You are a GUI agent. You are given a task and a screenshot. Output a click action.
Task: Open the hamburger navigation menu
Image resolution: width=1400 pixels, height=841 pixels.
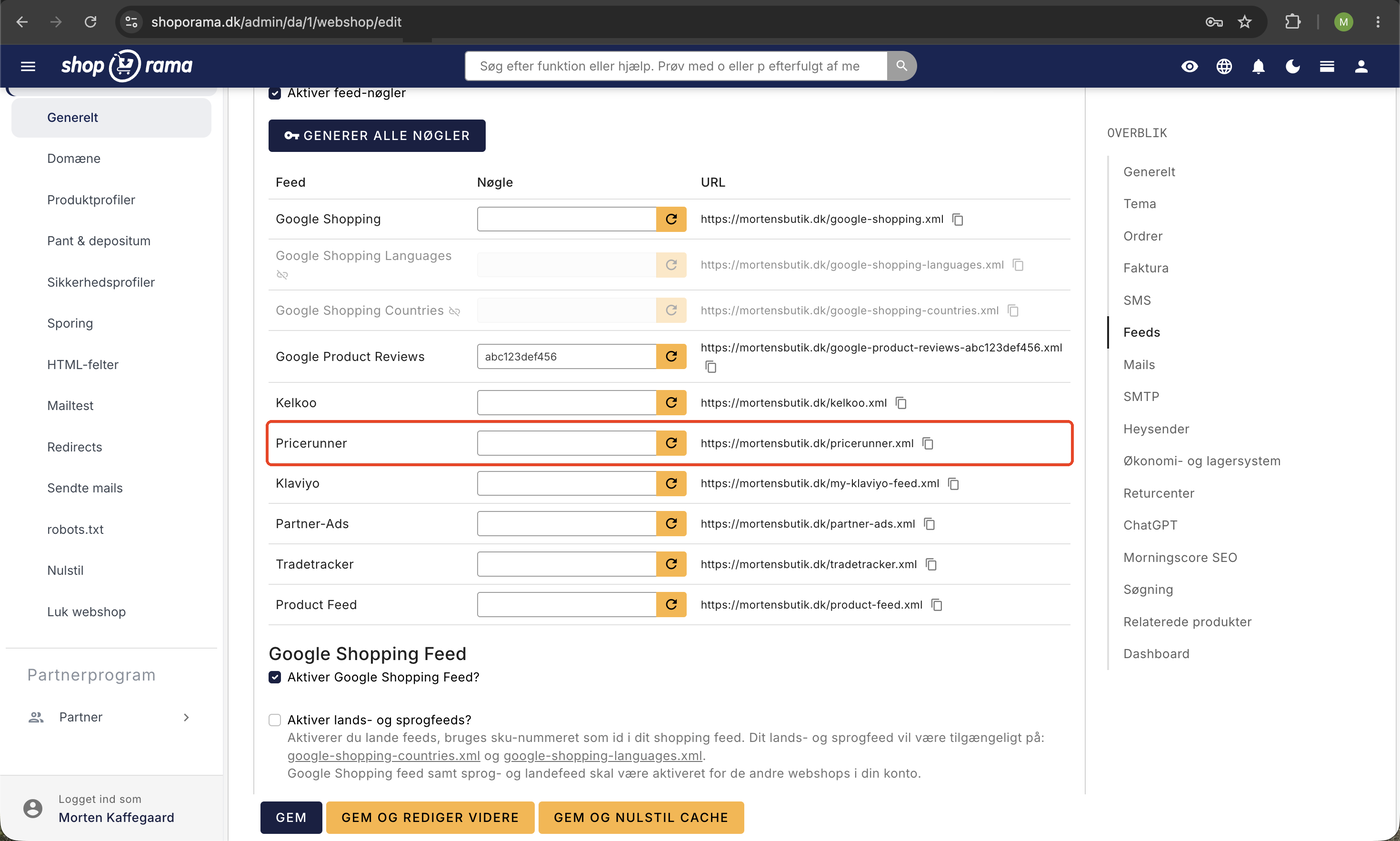(x=28, y=66)
